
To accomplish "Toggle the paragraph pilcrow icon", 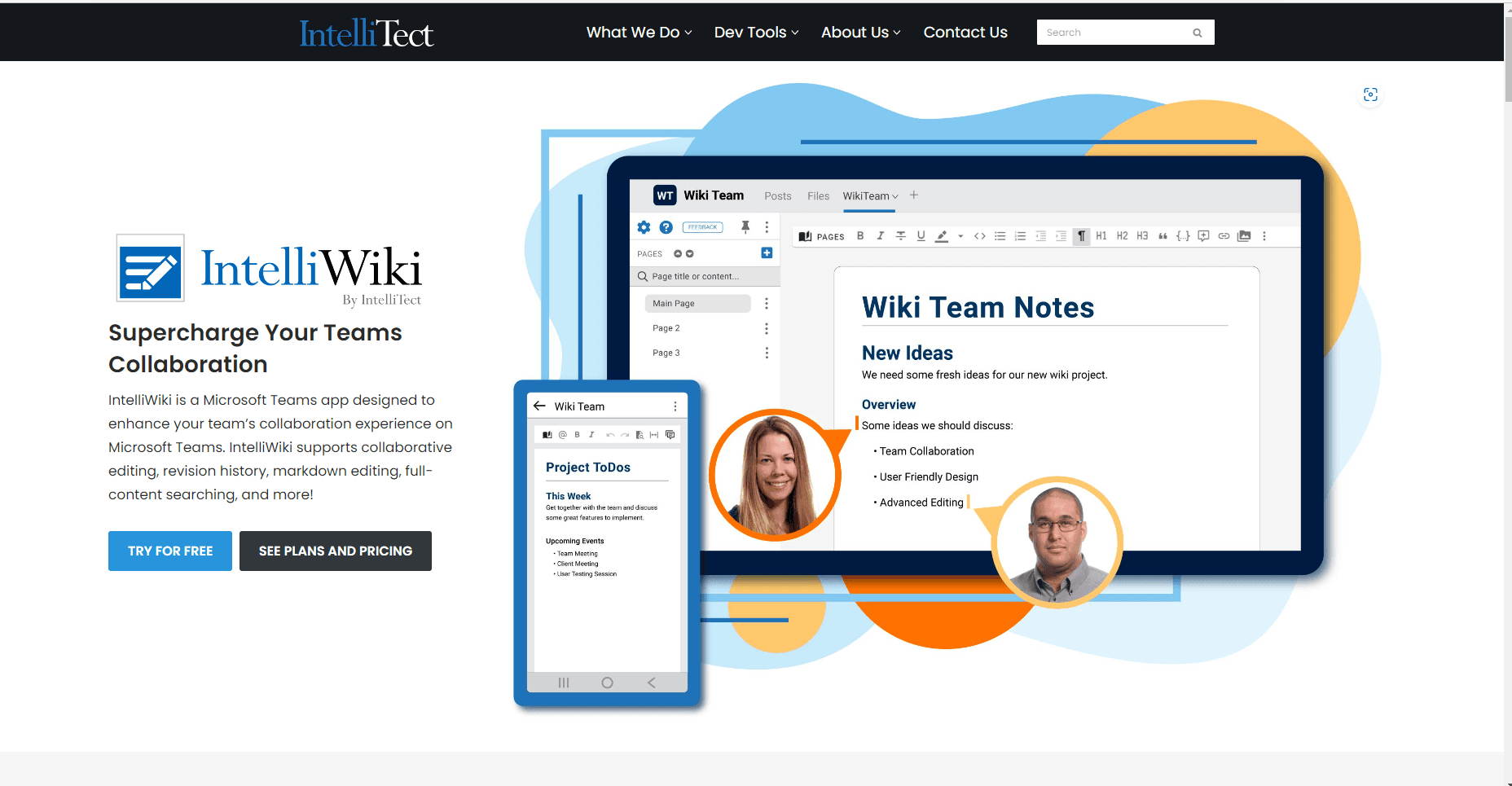I will click(x=1081, y=236).
